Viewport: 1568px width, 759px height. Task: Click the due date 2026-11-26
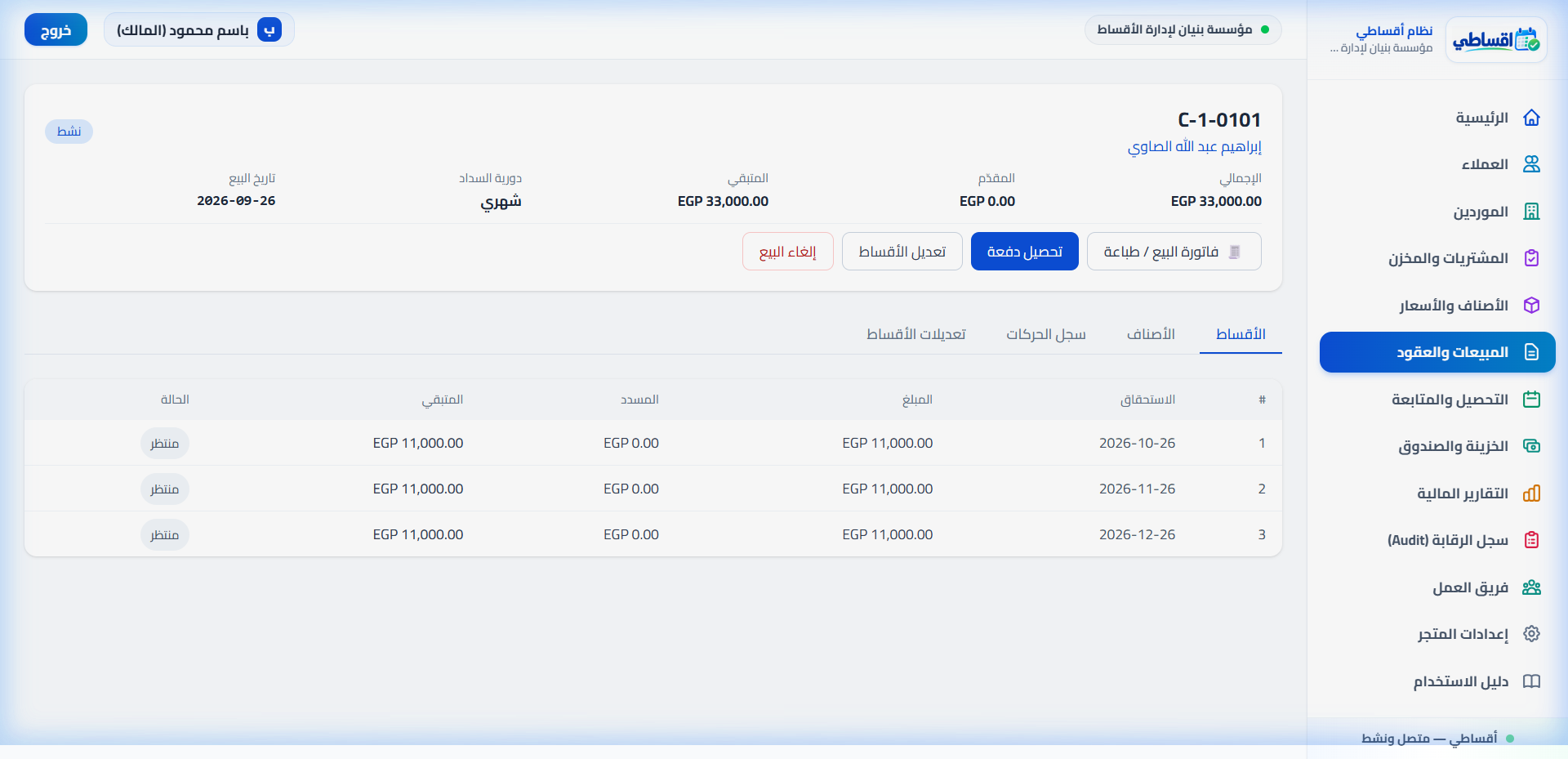1137,489
